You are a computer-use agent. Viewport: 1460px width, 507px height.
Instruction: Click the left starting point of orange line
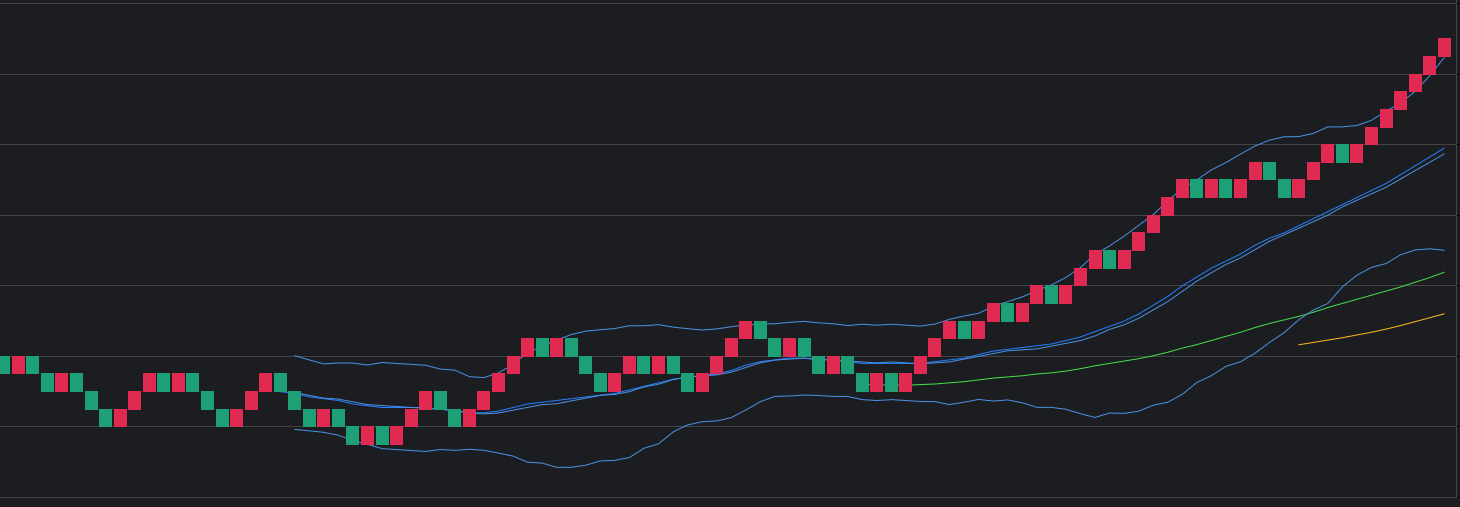pyautogui.click(x=1300, y=345)
